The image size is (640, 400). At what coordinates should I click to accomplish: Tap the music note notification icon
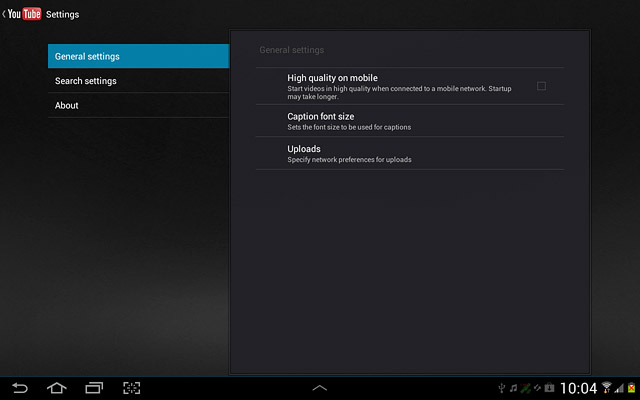pos(513,388)
